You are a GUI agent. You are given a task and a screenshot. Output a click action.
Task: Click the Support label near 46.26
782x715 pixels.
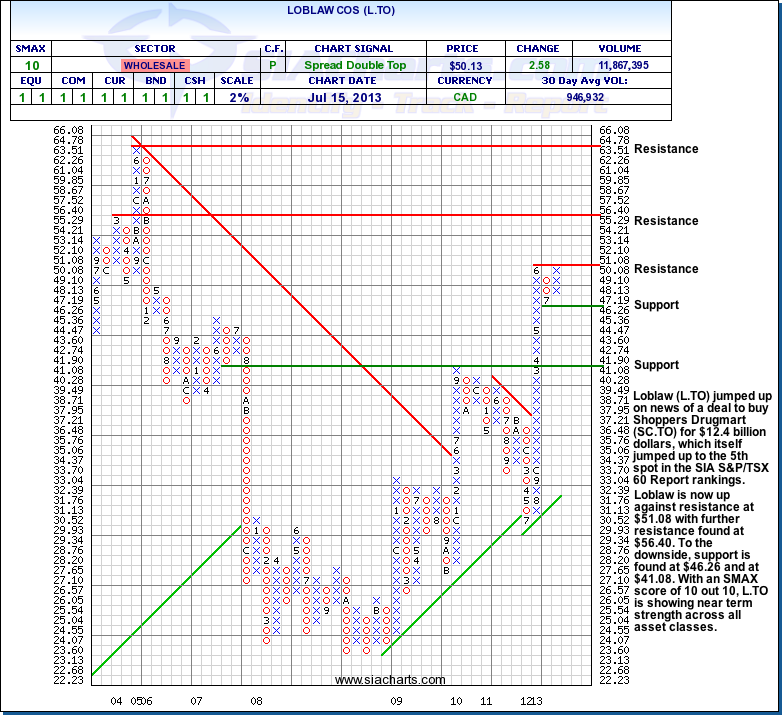(x=656, y=305)
